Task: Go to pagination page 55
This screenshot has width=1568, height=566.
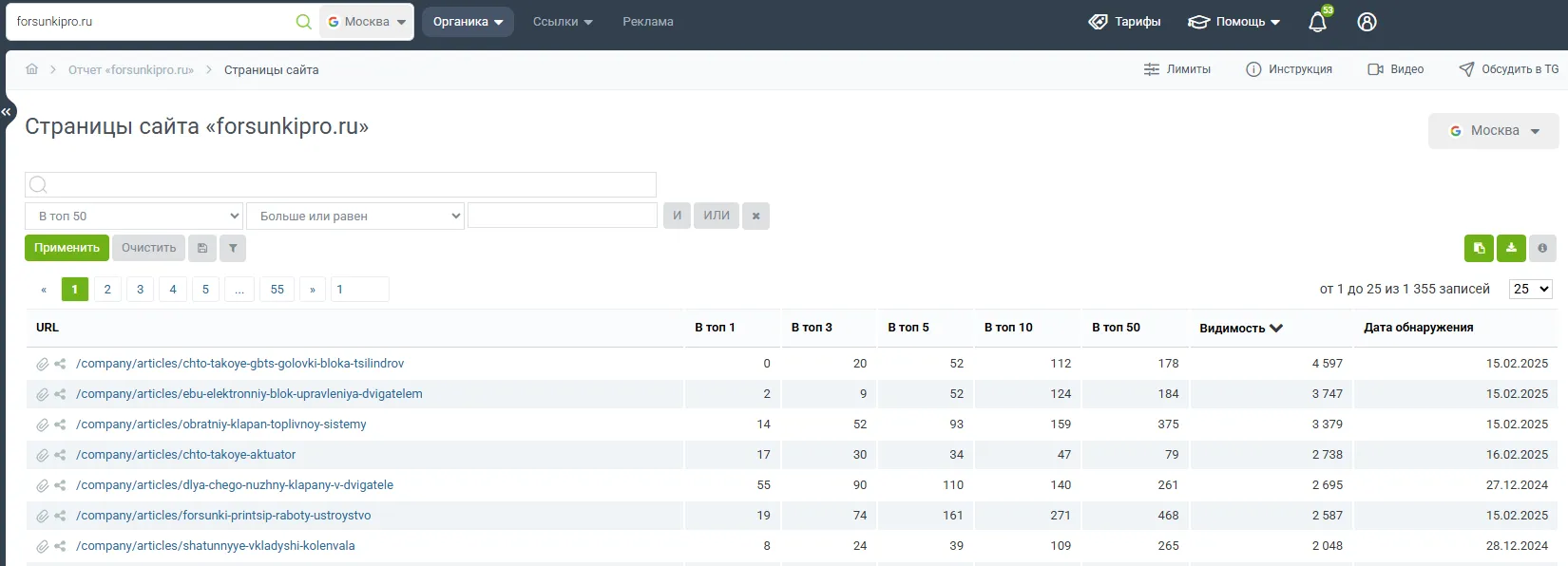Action: 277,290
